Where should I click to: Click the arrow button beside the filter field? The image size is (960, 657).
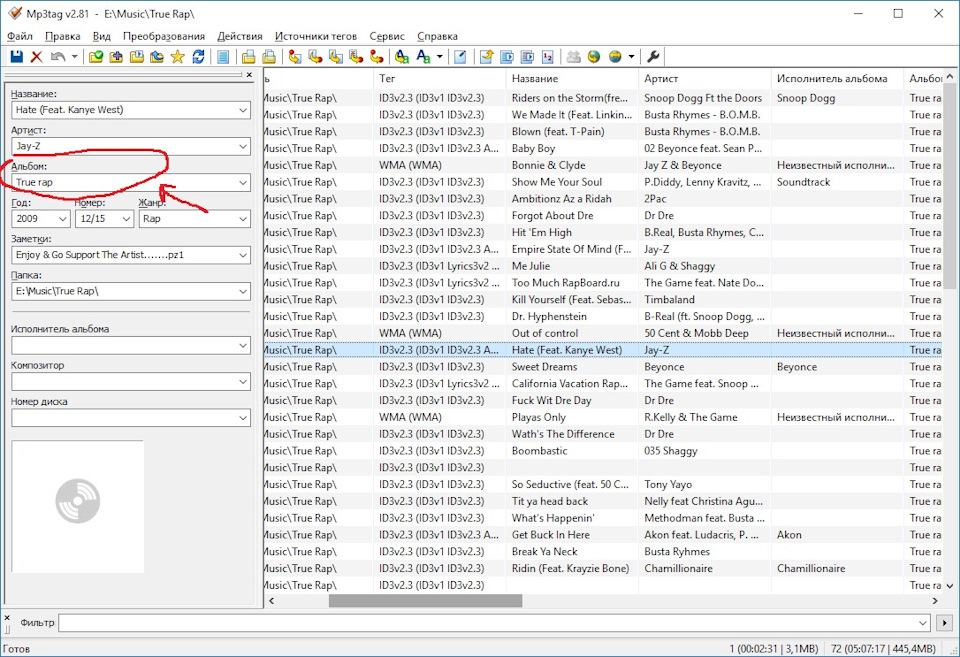coord(944,623)
